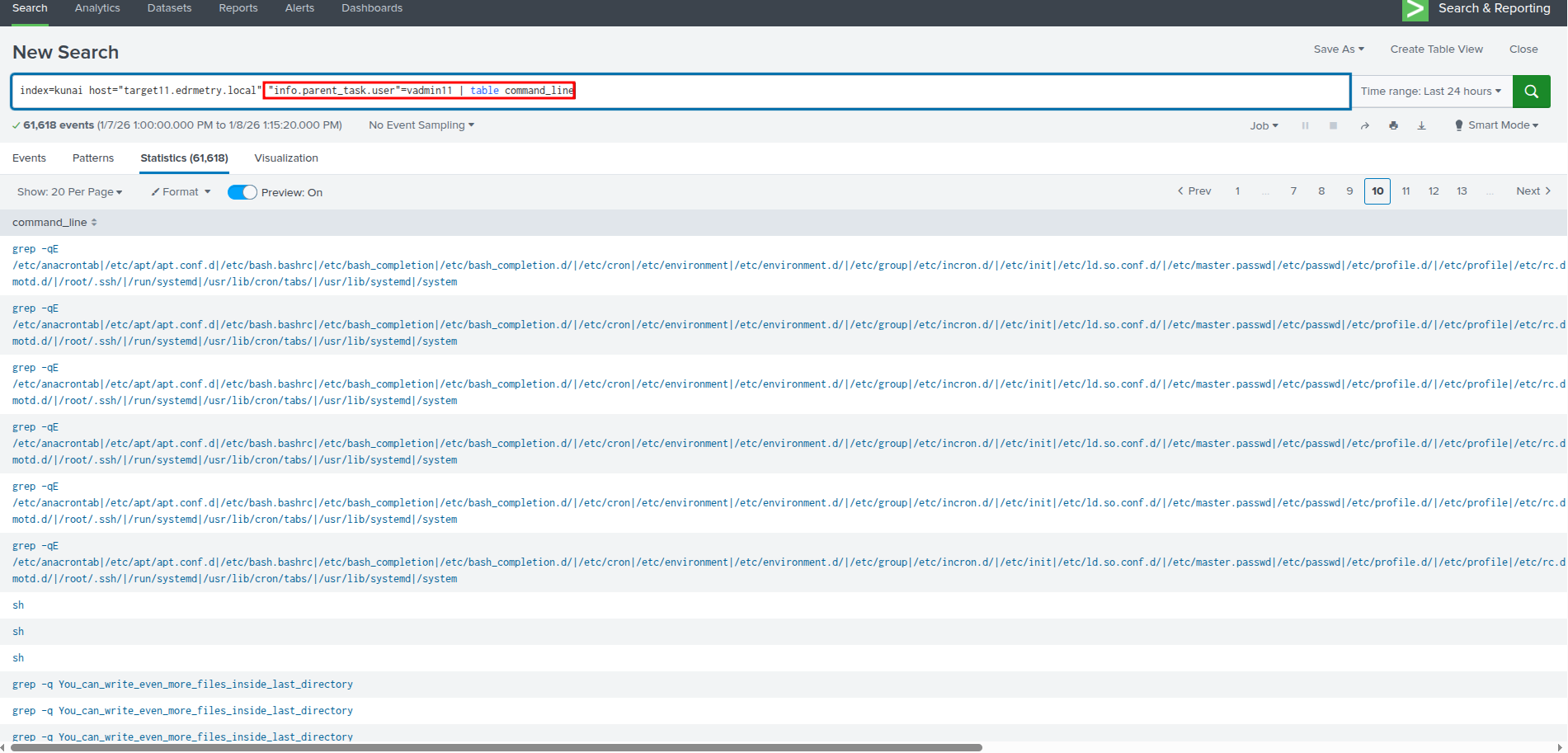Open the Show: 20 Per Page dropdown
Viewport: 1568px width, 753px height.
(69, 192)
